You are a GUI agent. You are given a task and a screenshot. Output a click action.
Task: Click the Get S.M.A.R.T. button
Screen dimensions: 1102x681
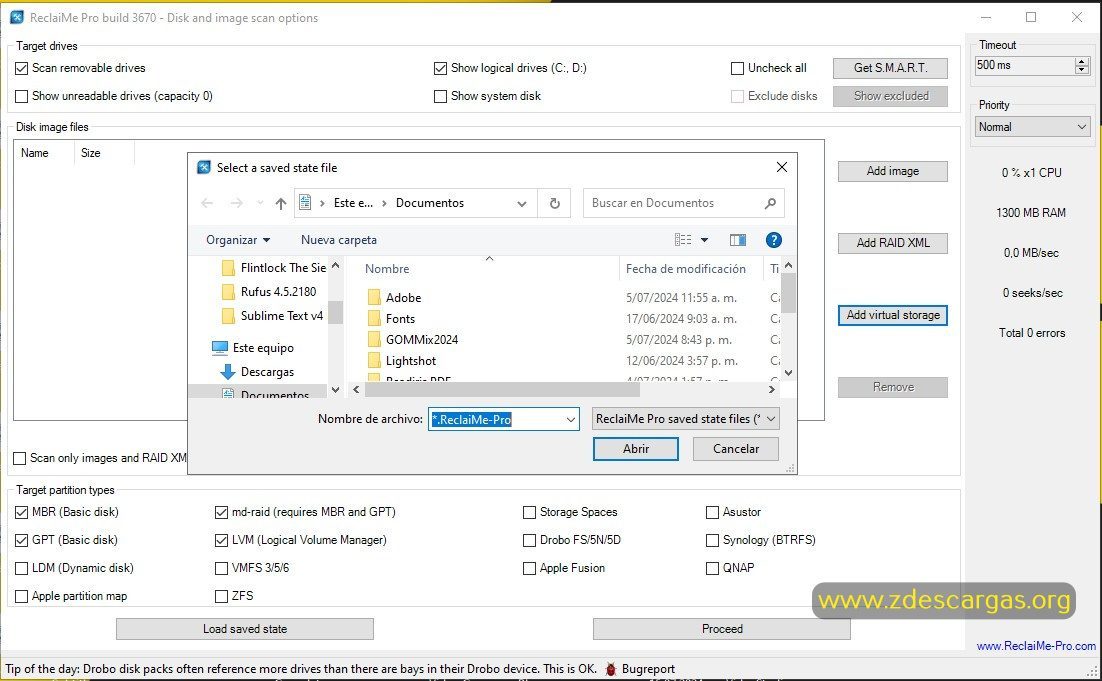click(890, 68)
